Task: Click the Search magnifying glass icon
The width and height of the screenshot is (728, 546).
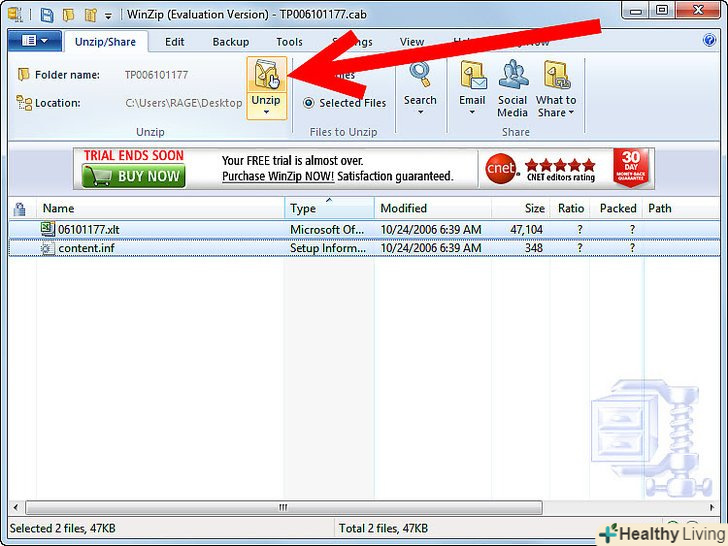Action: coord(420,74)
